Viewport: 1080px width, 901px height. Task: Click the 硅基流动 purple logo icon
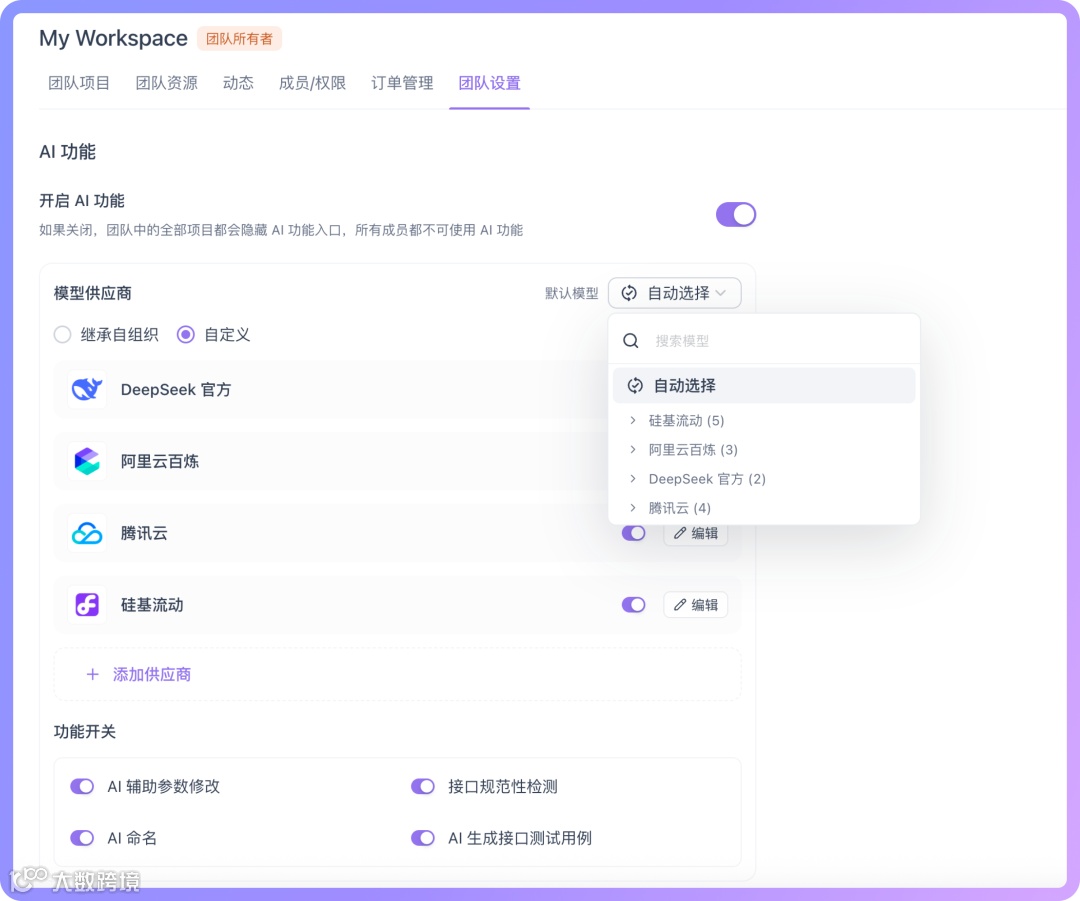(x=87, y=605)
